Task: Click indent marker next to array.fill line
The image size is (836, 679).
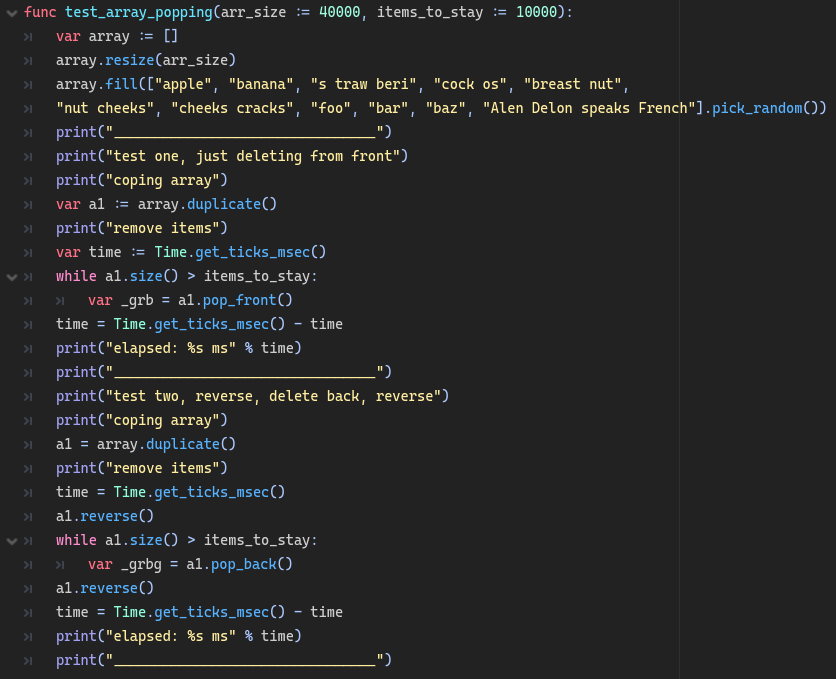Action: [28, 85]
